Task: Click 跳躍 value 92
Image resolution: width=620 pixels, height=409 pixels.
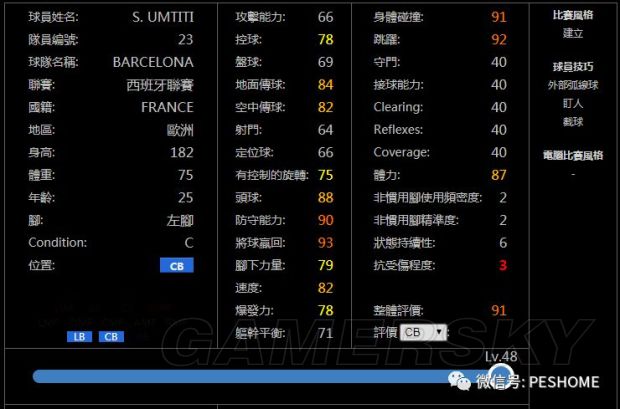Action: pos(499,40)
